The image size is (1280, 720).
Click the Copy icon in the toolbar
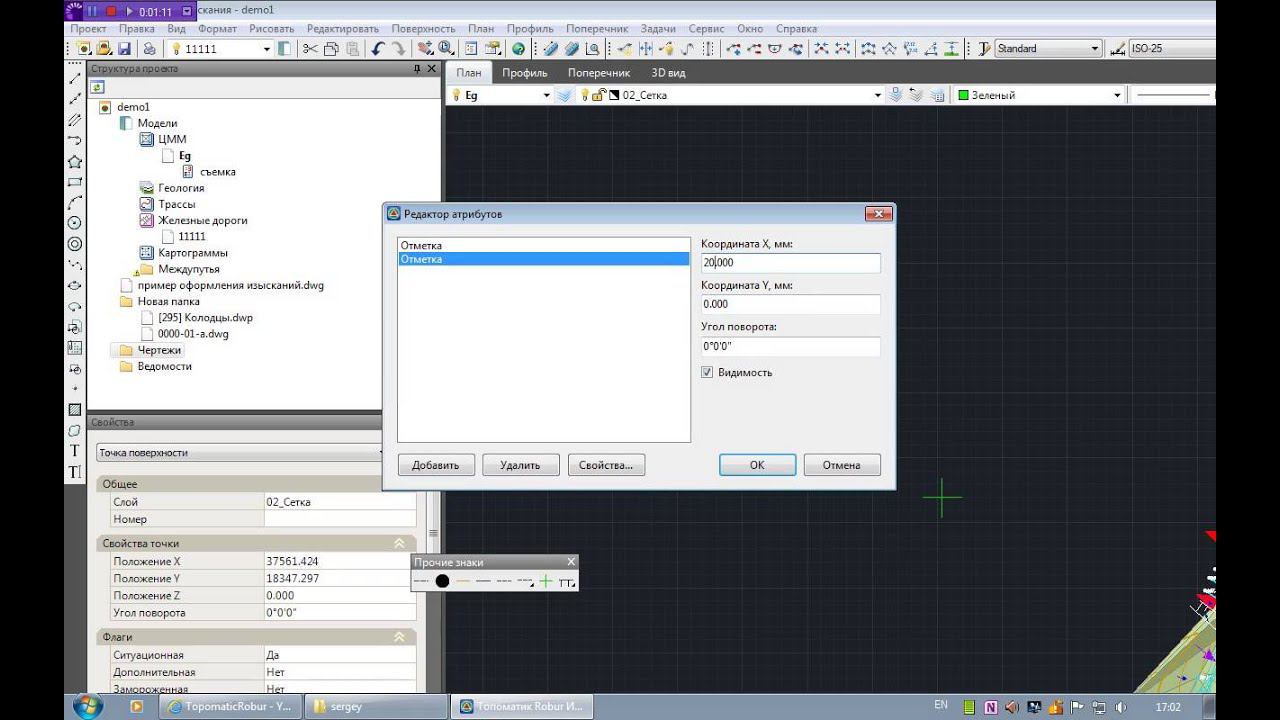(329, 49)
